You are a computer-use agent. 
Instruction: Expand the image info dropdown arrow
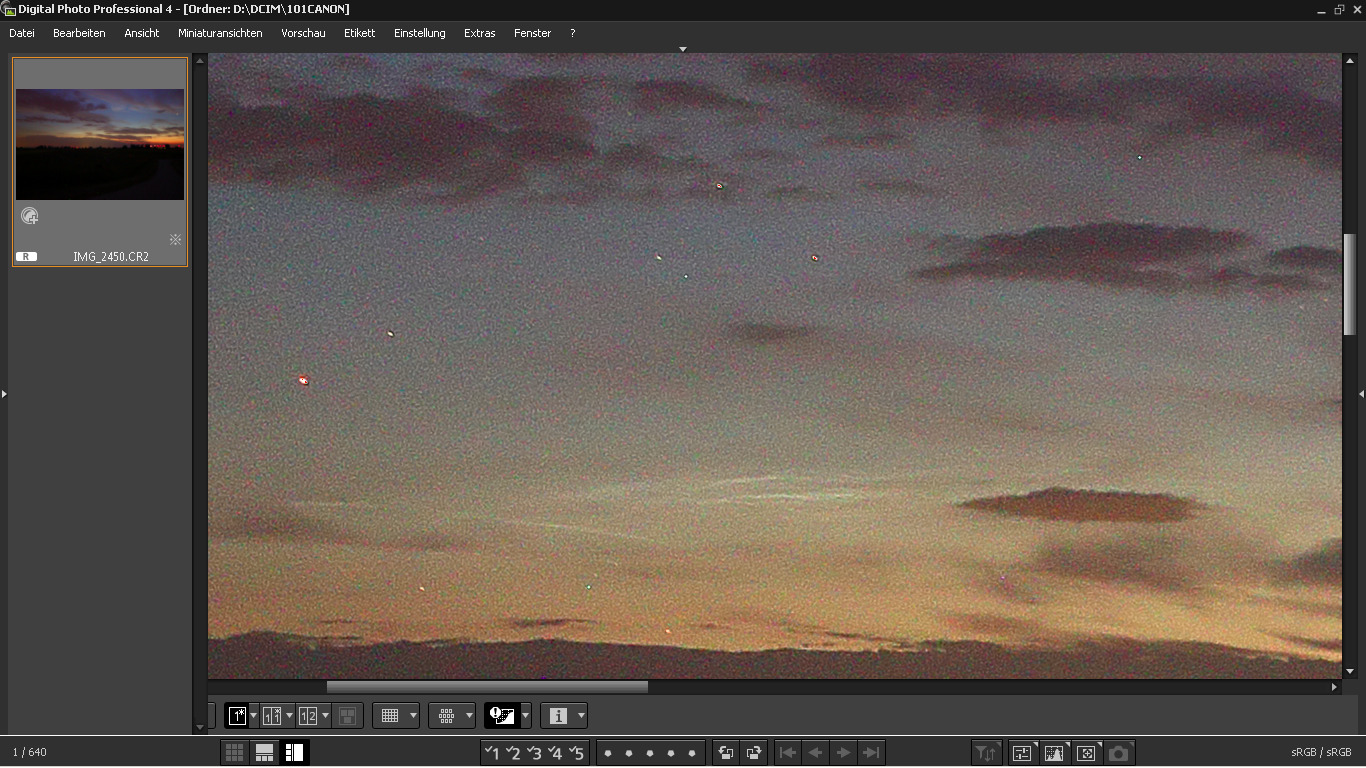tap(581, 716)
